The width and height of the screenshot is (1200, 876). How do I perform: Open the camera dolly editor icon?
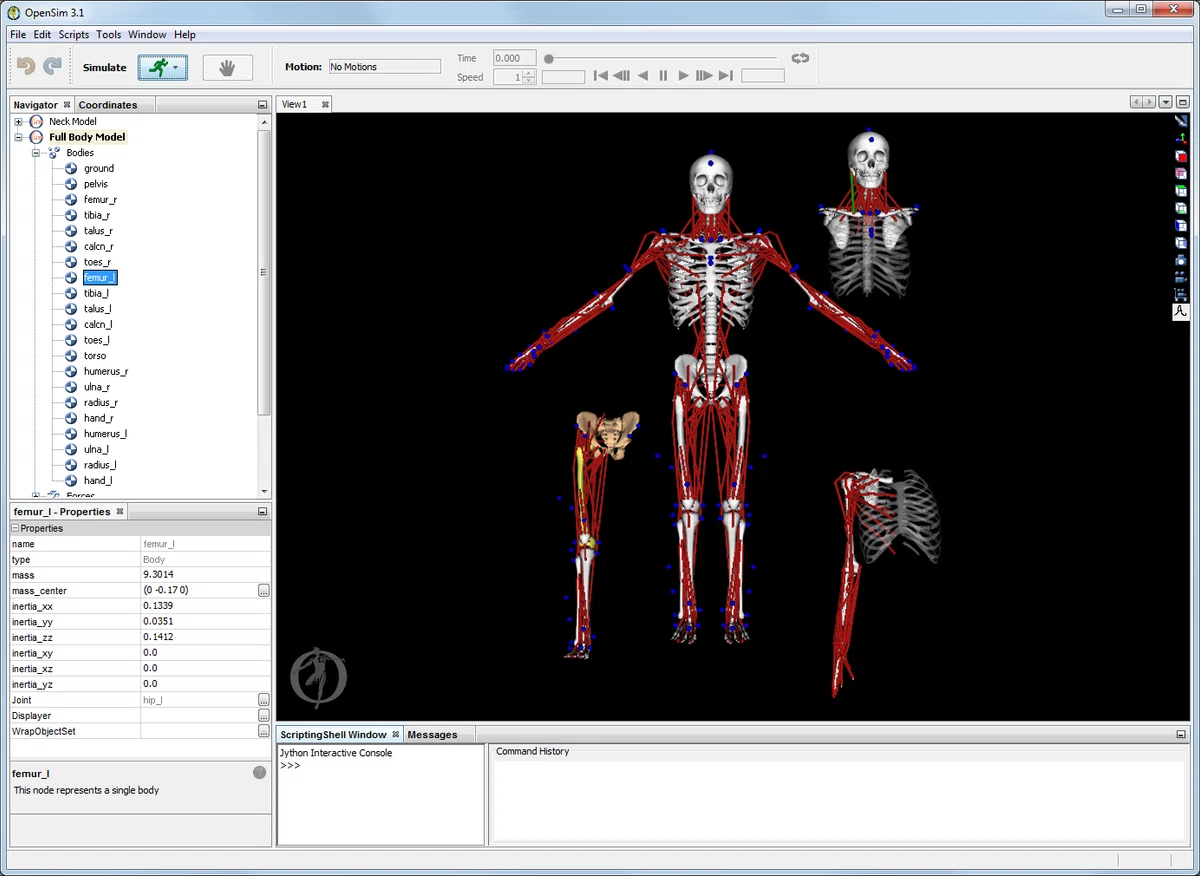(1181, 295)
